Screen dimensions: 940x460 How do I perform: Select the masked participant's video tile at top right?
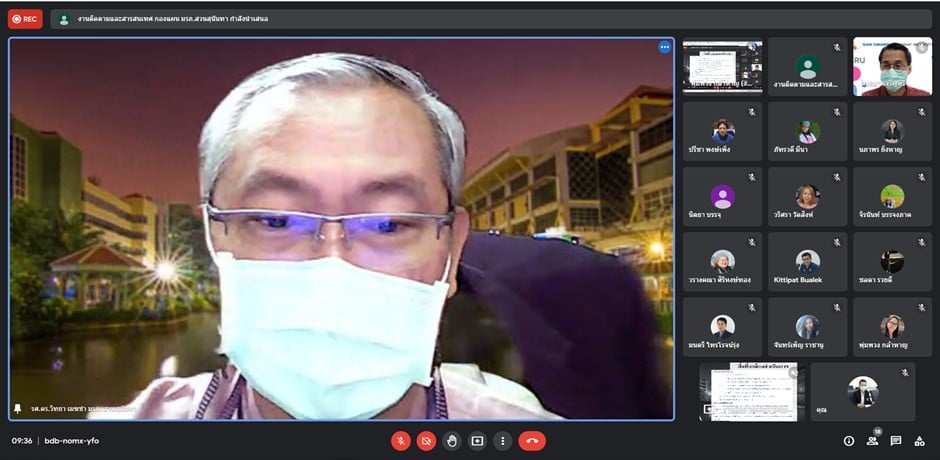click(x=892, y=67)
